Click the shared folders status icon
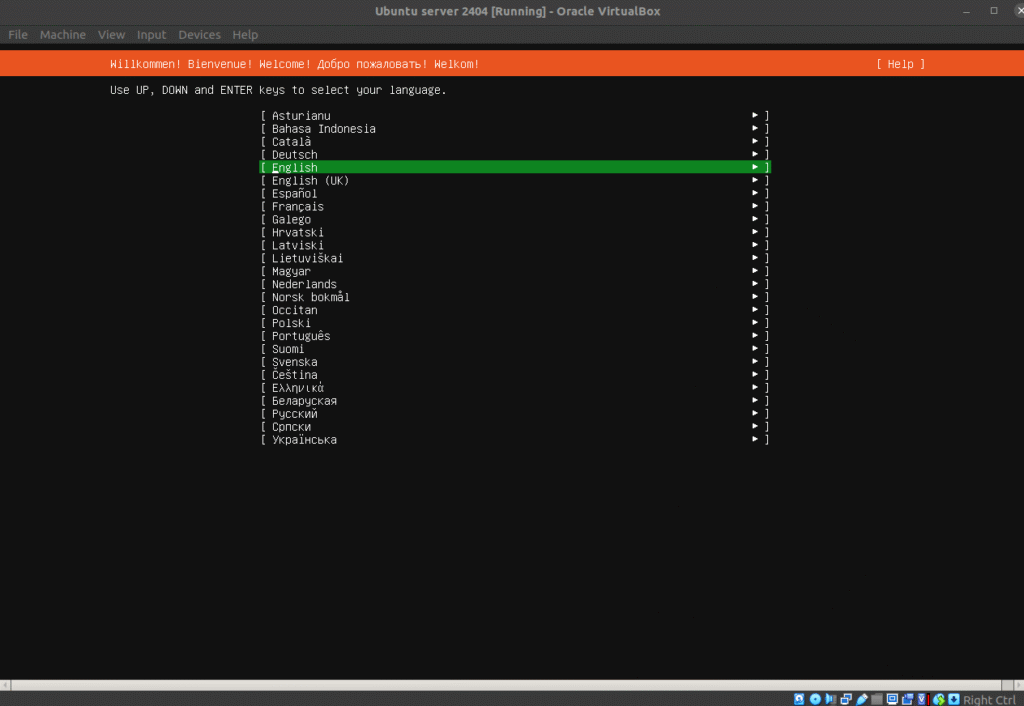The height and width of the screenshot is (706, 1024). tap(877, 699)
